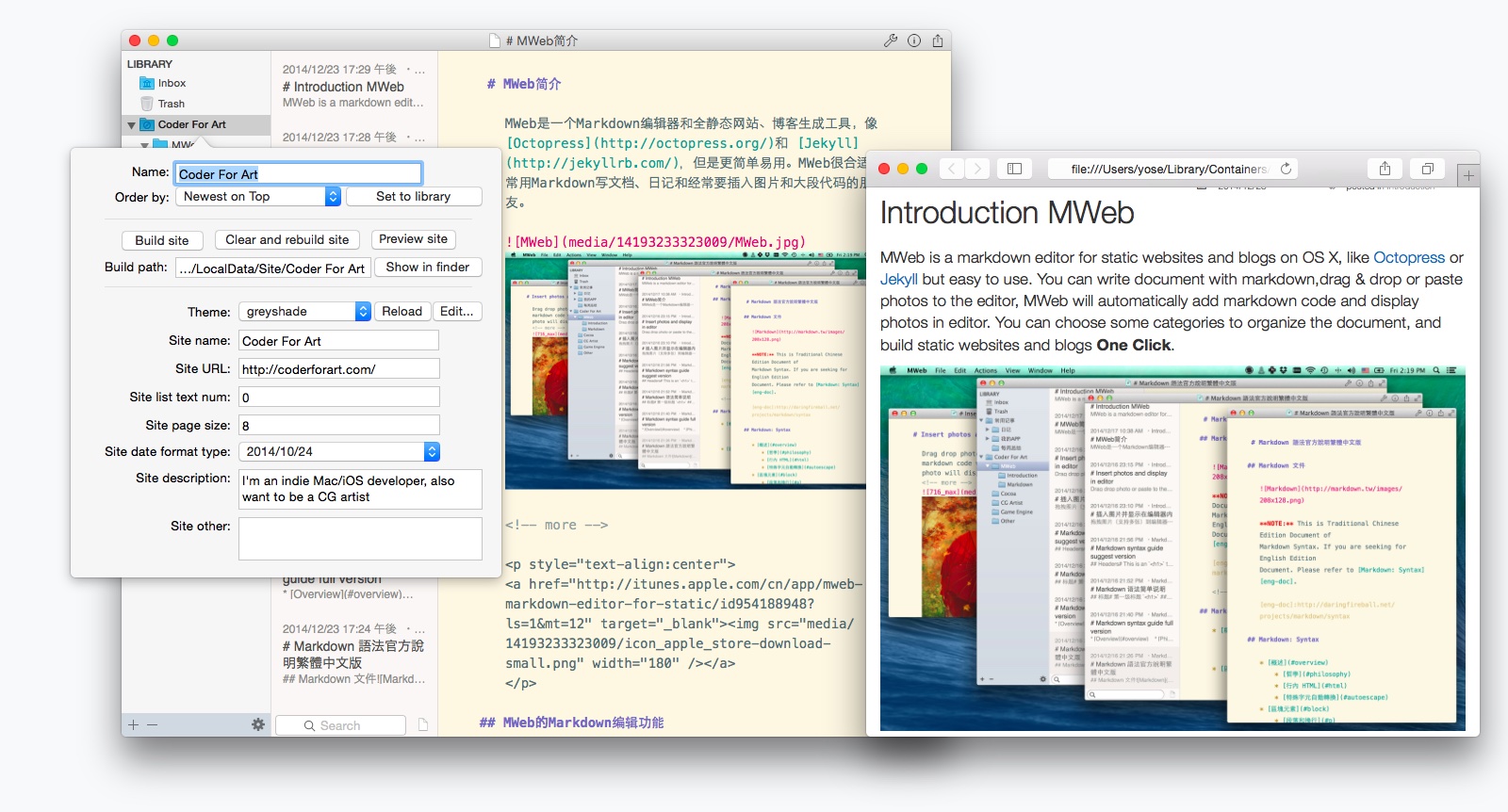The height and width of the screenshot is (812, 1508).
Task: Show all tabs in Safari toolbar
Action: (1427, 169)
